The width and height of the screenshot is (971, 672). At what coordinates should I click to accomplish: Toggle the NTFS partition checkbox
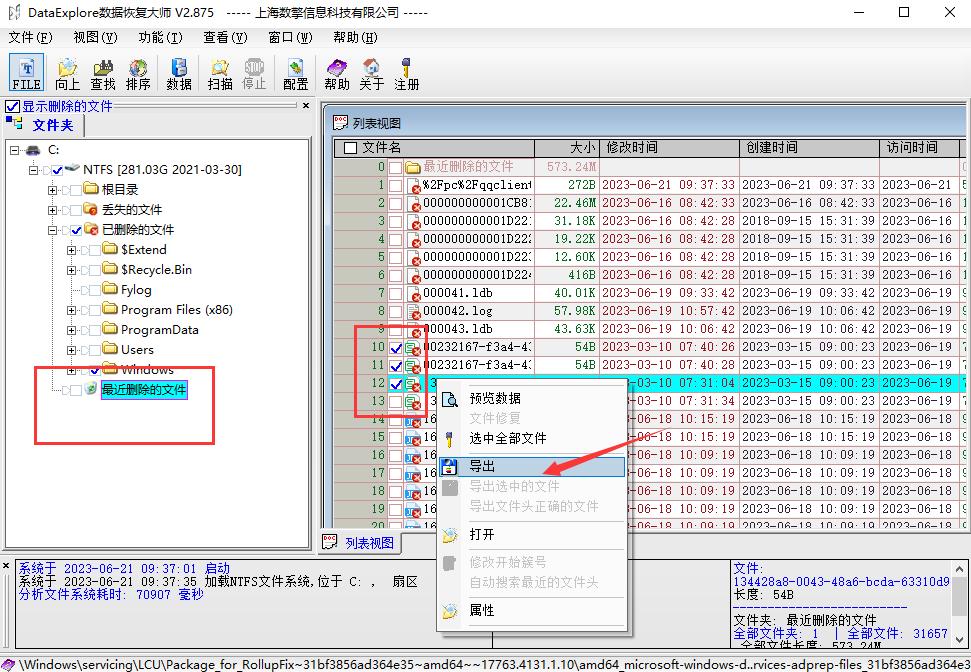(56, 168)
